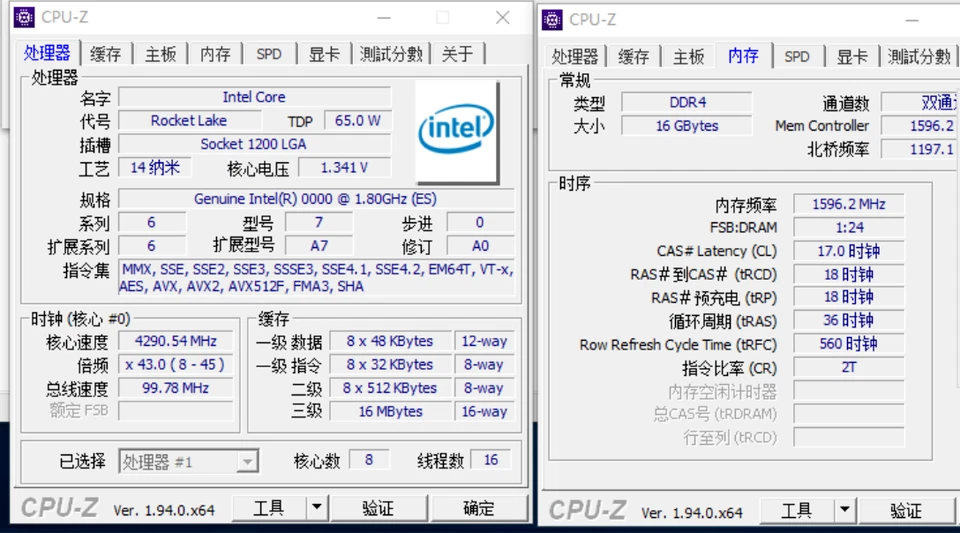Open the 显卡 tab in left CPU-Z window
Image resolution: width=960 pixels, height=533 pixels.
(324, 54)
